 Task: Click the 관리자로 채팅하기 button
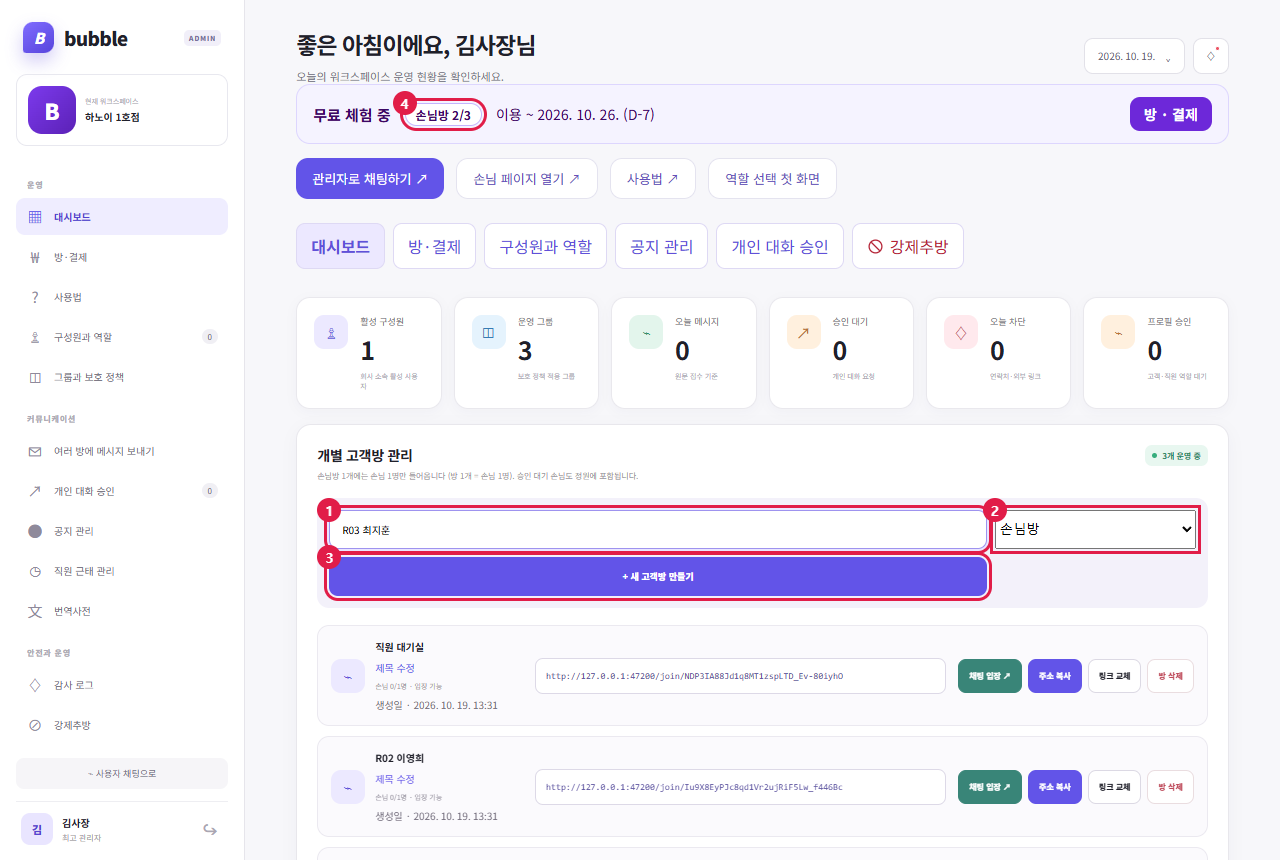pos(370,178)
